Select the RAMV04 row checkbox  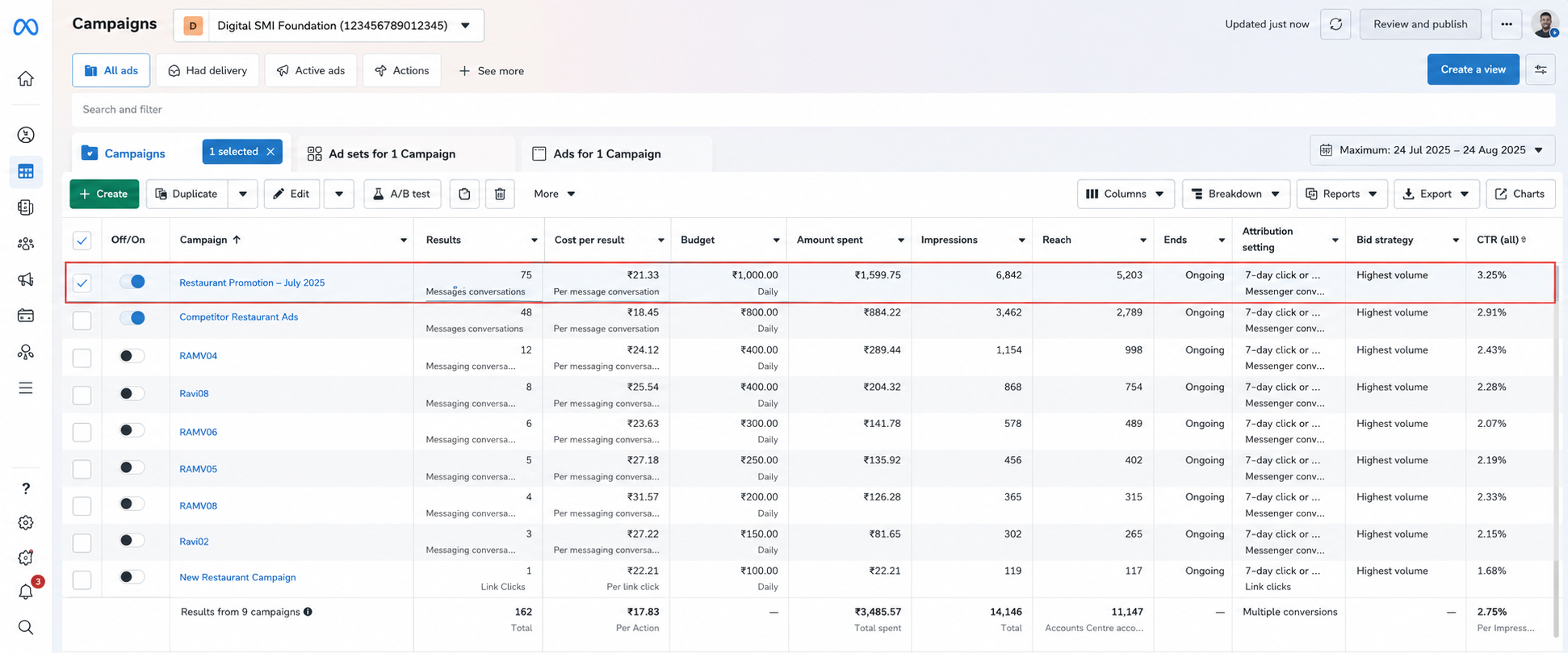82,358
